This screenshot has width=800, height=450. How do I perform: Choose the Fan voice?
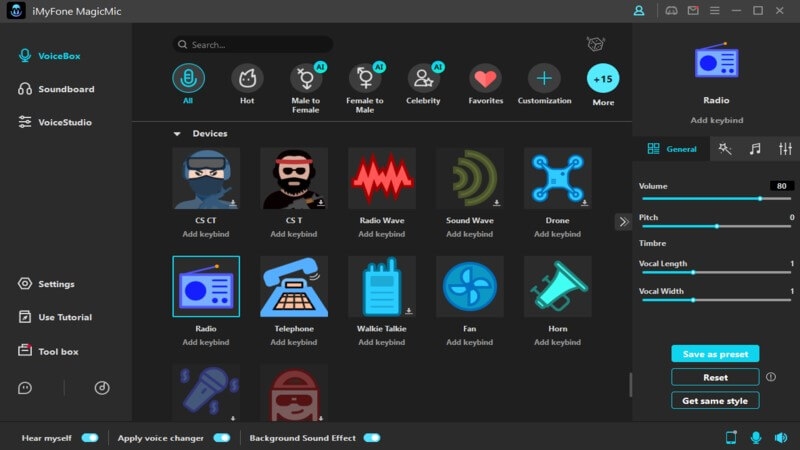(469, 287)
